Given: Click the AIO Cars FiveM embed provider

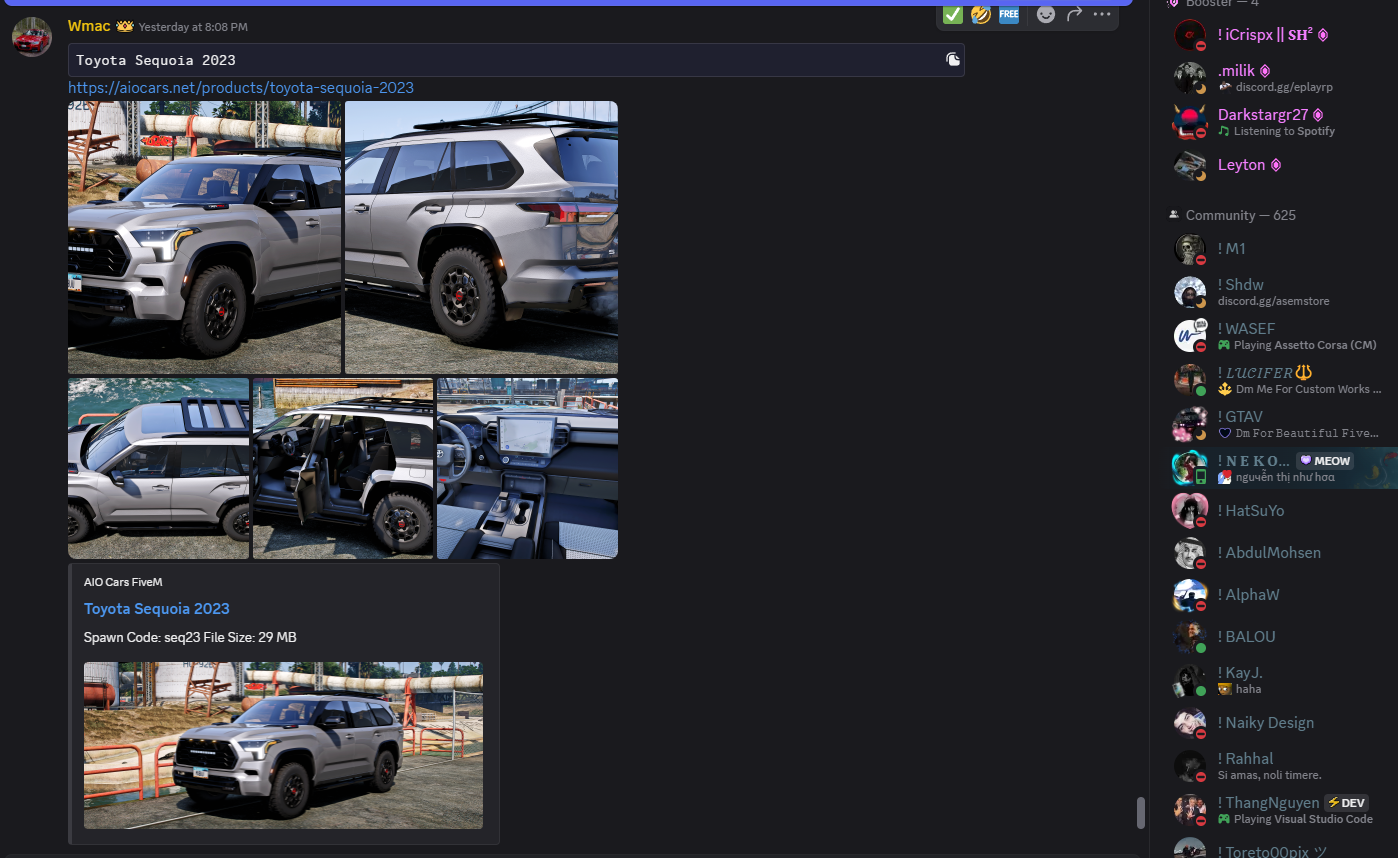Looking at the screenshot, I should pyautogui.click(x=123, y=582).
